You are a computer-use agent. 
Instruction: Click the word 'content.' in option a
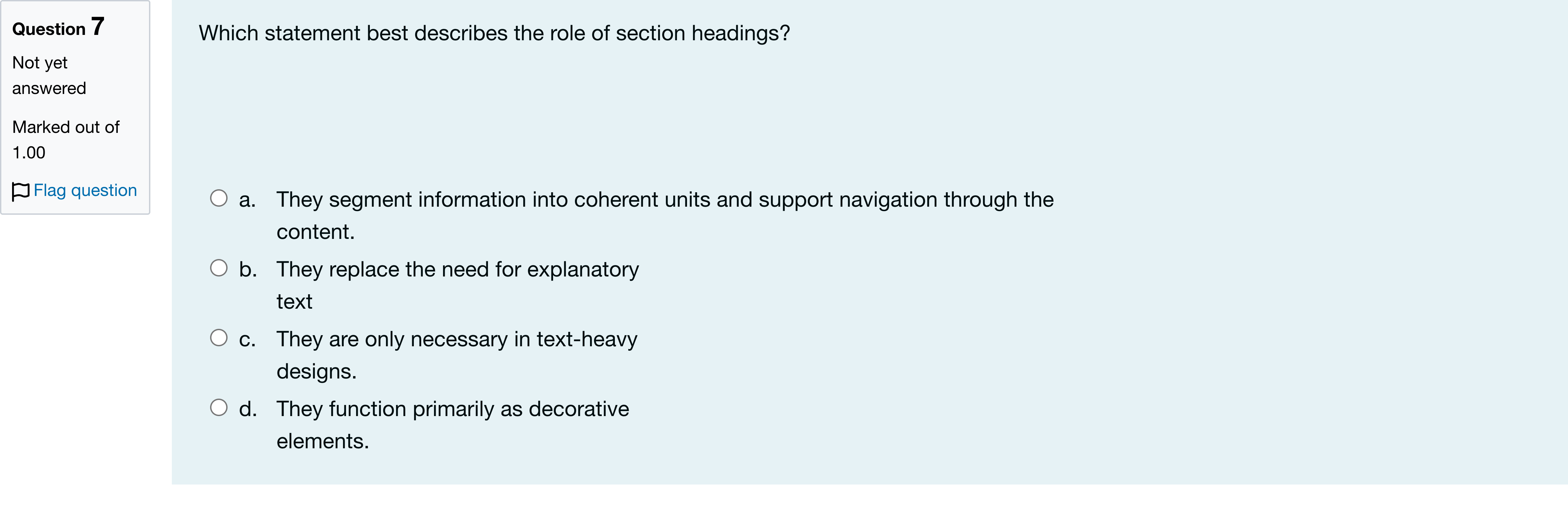click(x=315, y=232)
